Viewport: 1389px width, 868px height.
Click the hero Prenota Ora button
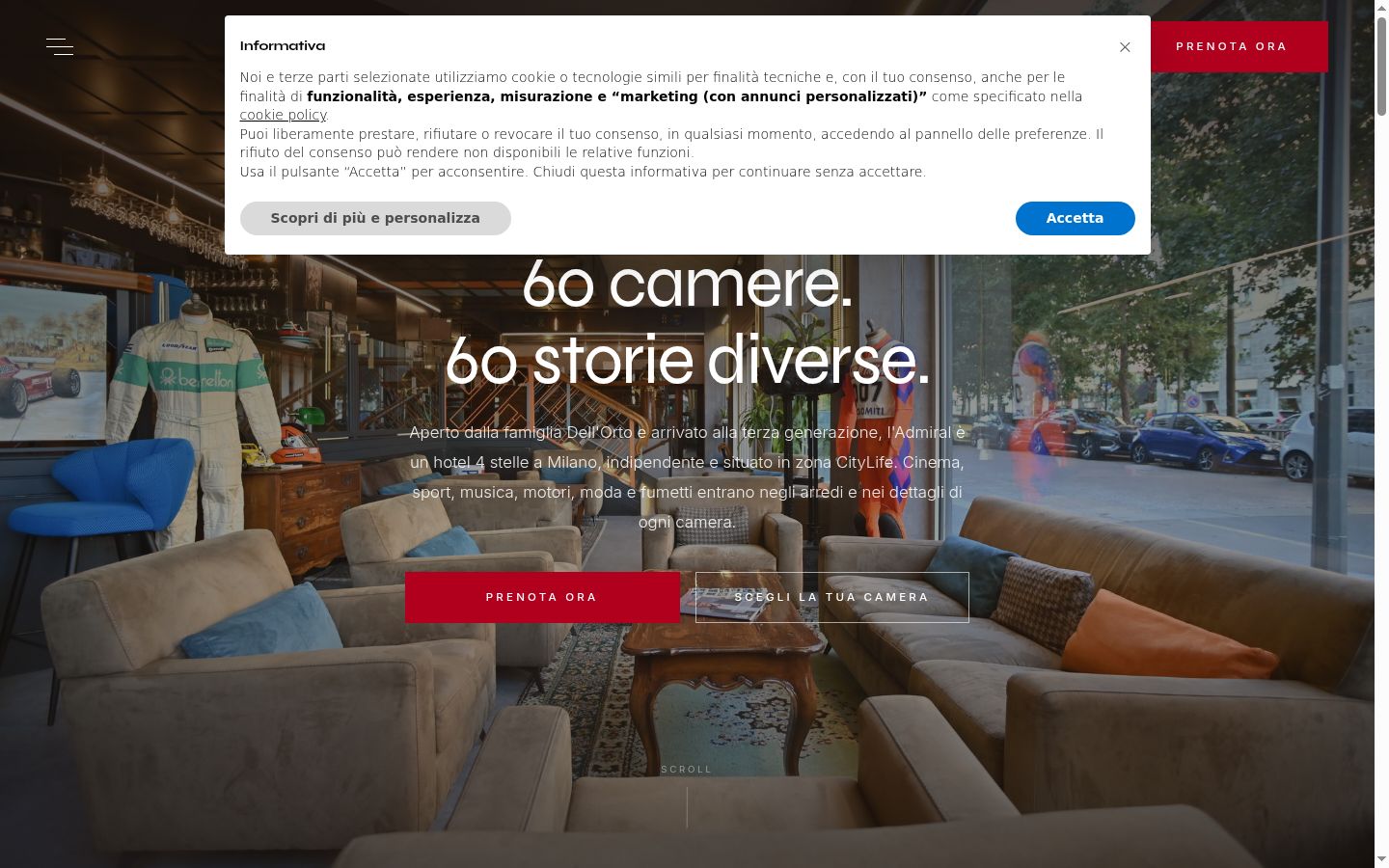tap(542, 597)
